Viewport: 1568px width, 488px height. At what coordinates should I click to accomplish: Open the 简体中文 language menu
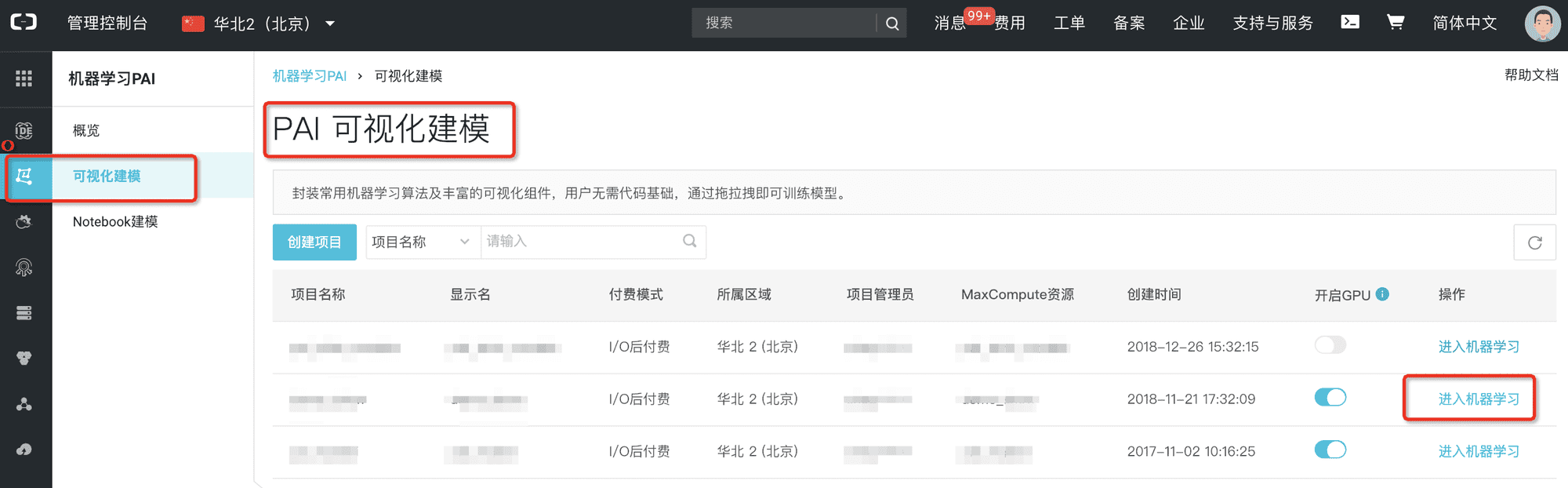tap(1465, 24)
